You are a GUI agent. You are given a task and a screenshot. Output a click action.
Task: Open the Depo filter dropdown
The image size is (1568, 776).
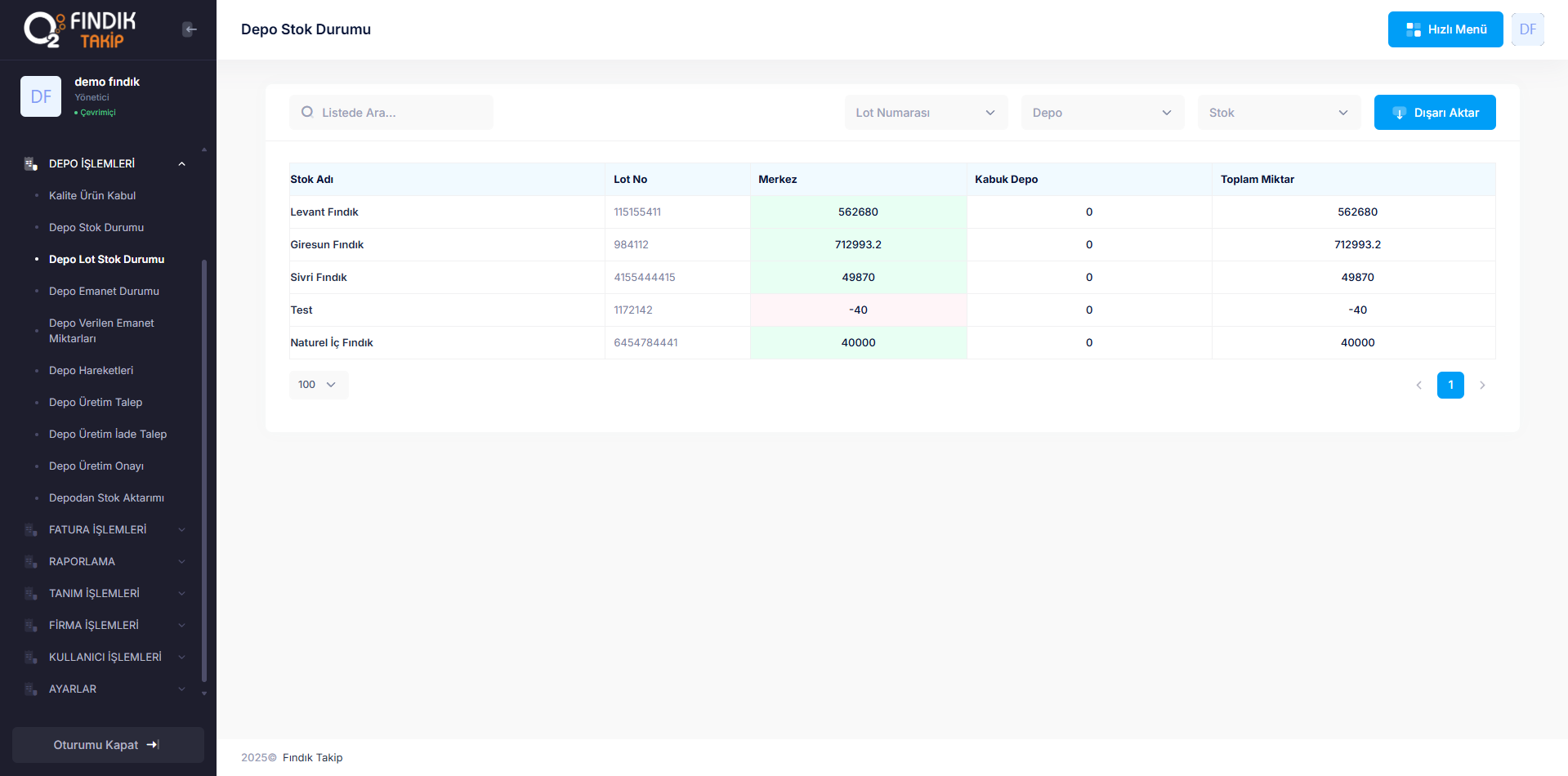[1102, 113]
